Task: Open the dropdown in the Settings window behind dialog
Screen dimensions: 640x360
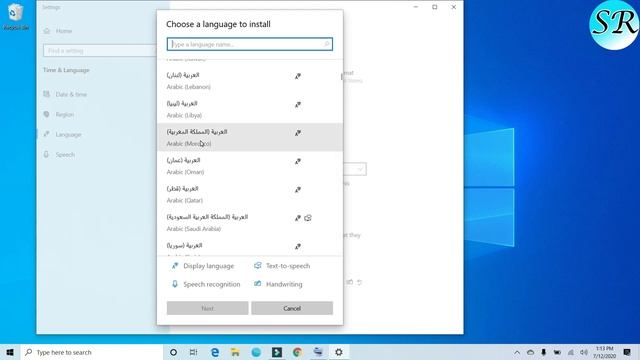Action: (x=355, y=169)
